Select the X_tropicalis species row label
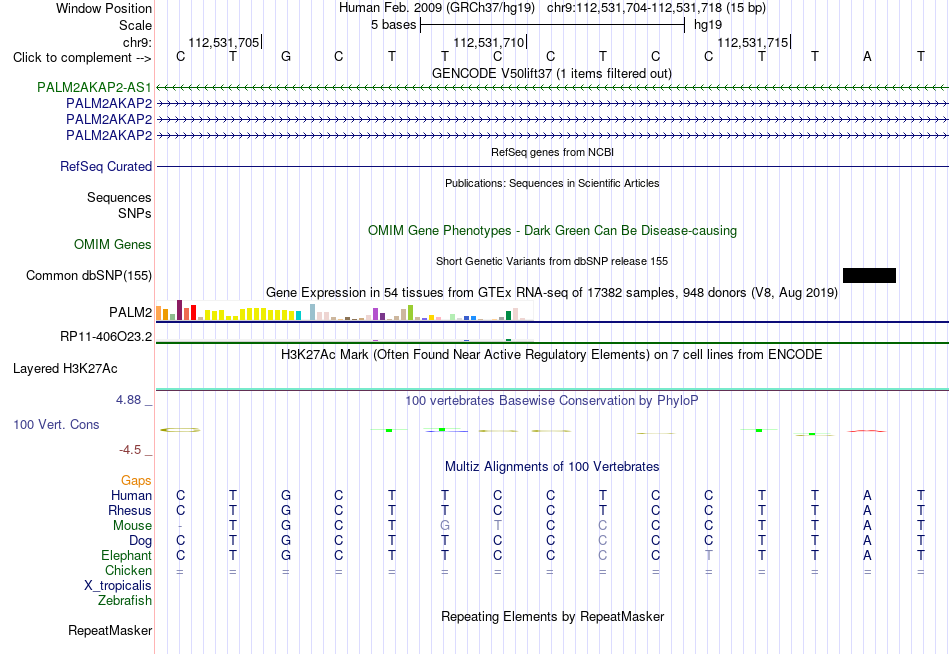Image resolution: width=950 pixels, height=654 pixels. pos(118,586)
